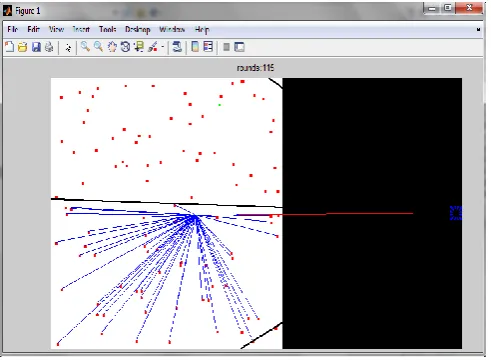Image resolution: width=491 pixels, height=360 pixels.
Task: Open the Desktop menu
Action: click(138, 30)
